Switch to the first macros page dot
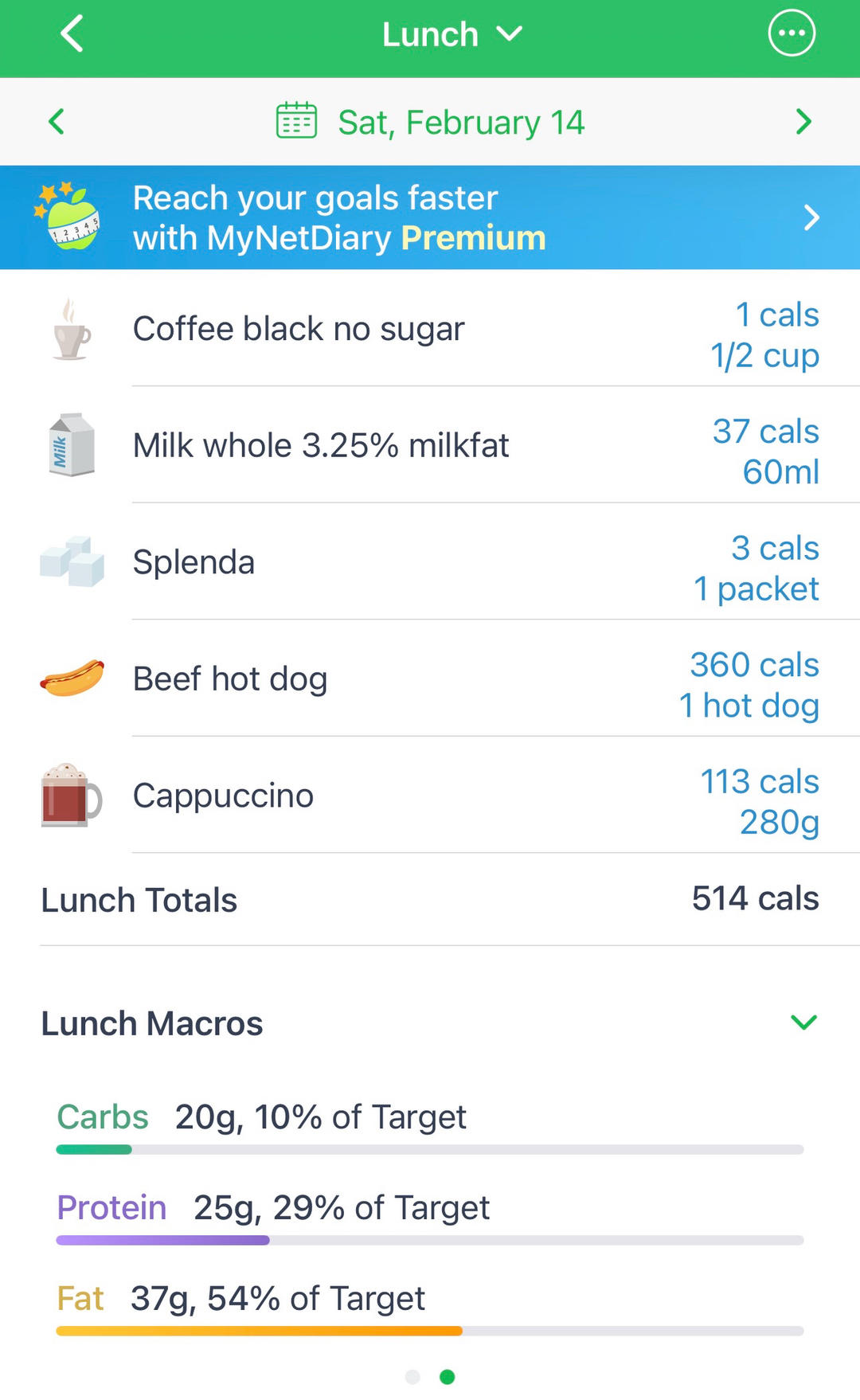Screen dimensions: 860x1400 pos(412,1377)
